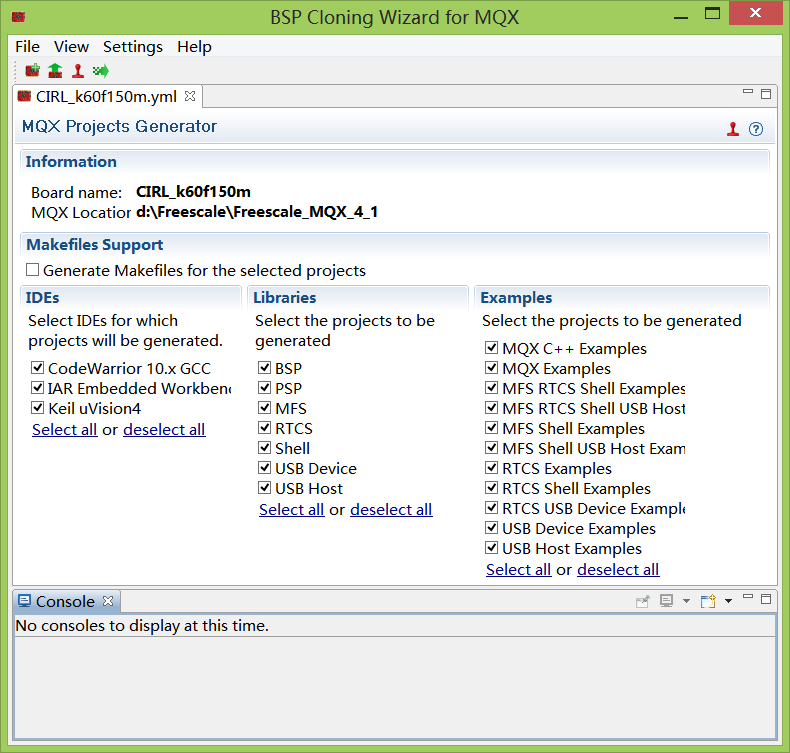Select the CIRL_k60f150m.yml tab

coord(106,96)
